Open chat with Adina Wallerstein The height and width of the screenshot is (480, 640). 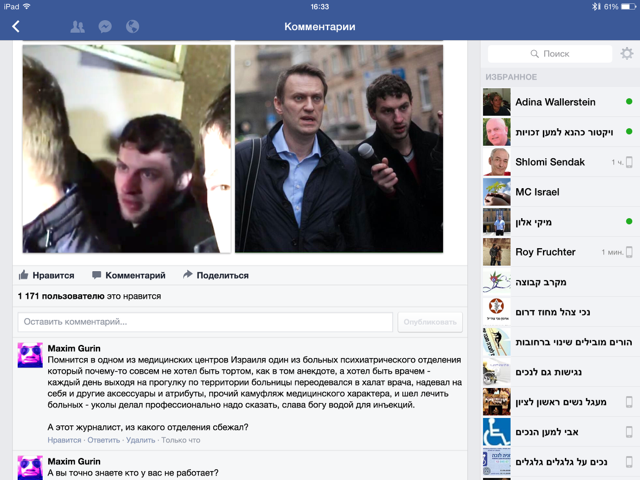pyautogui.click(x=560, y=102)
